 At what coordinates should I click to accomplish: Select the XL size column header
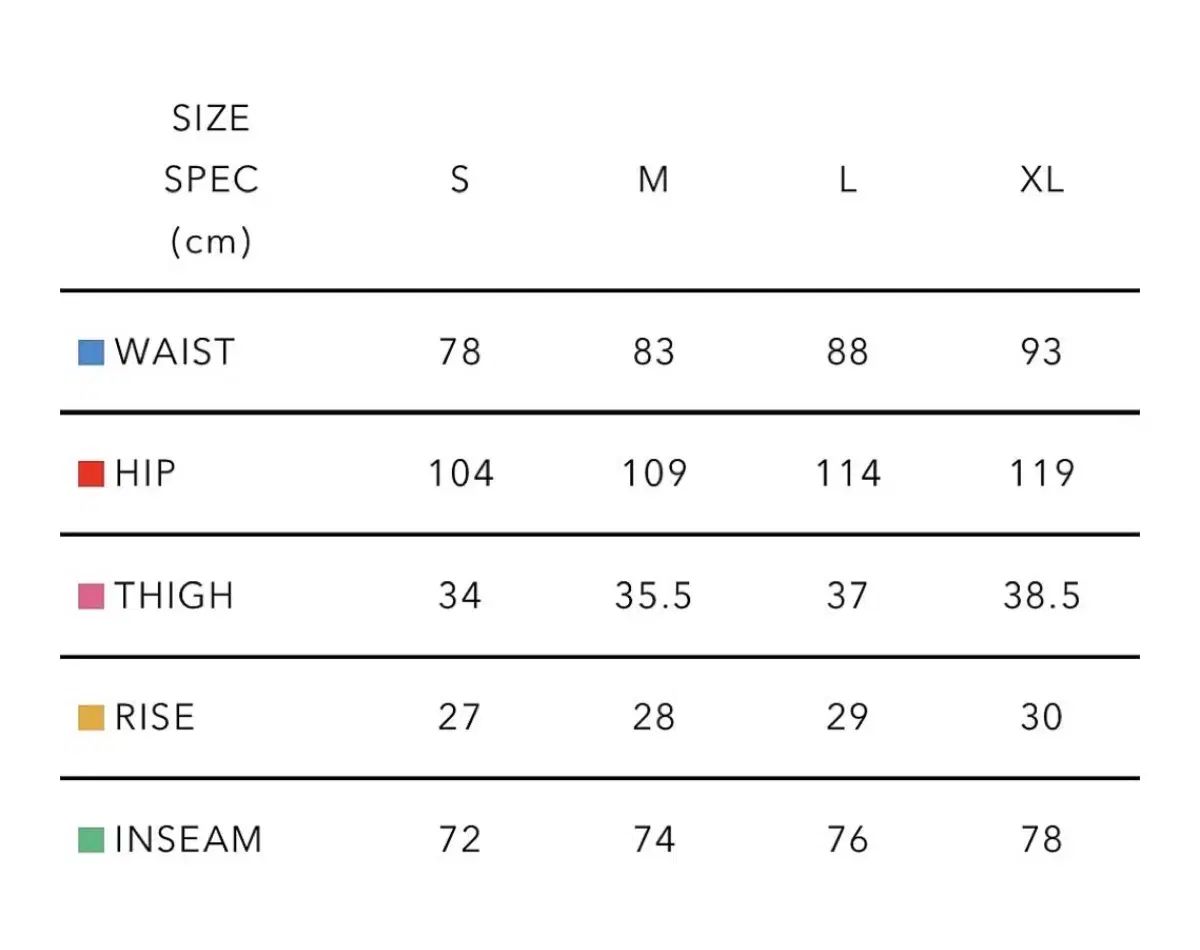(x=1041, y=180)
